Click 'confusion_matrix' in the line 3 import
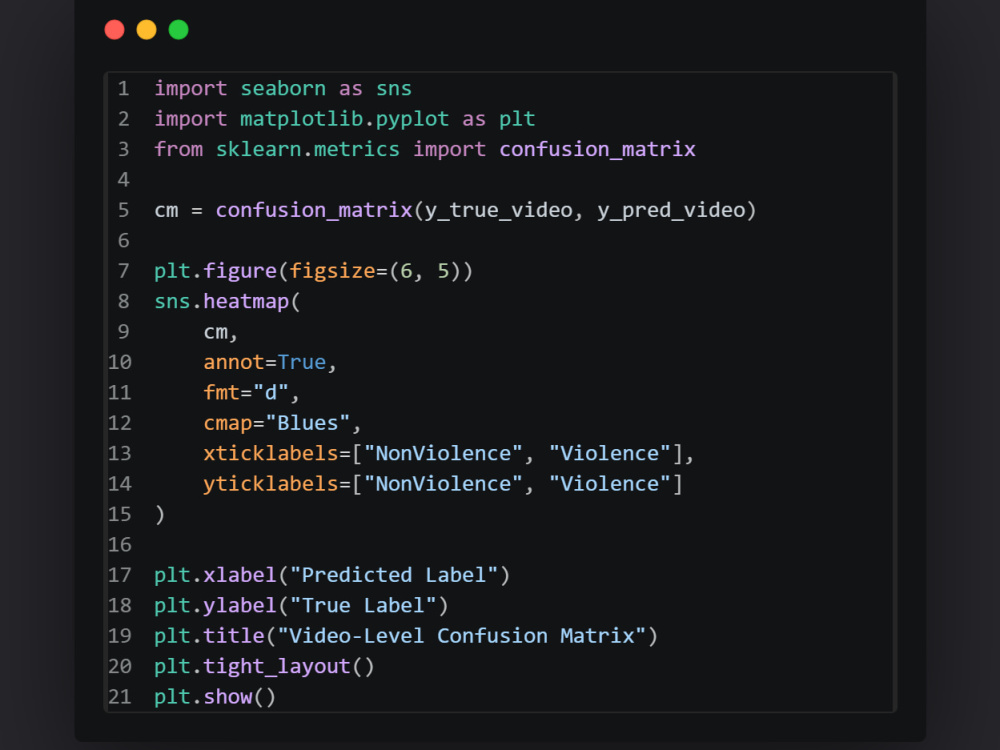This screenshot has width=1000, height=750. pos(597,149)
